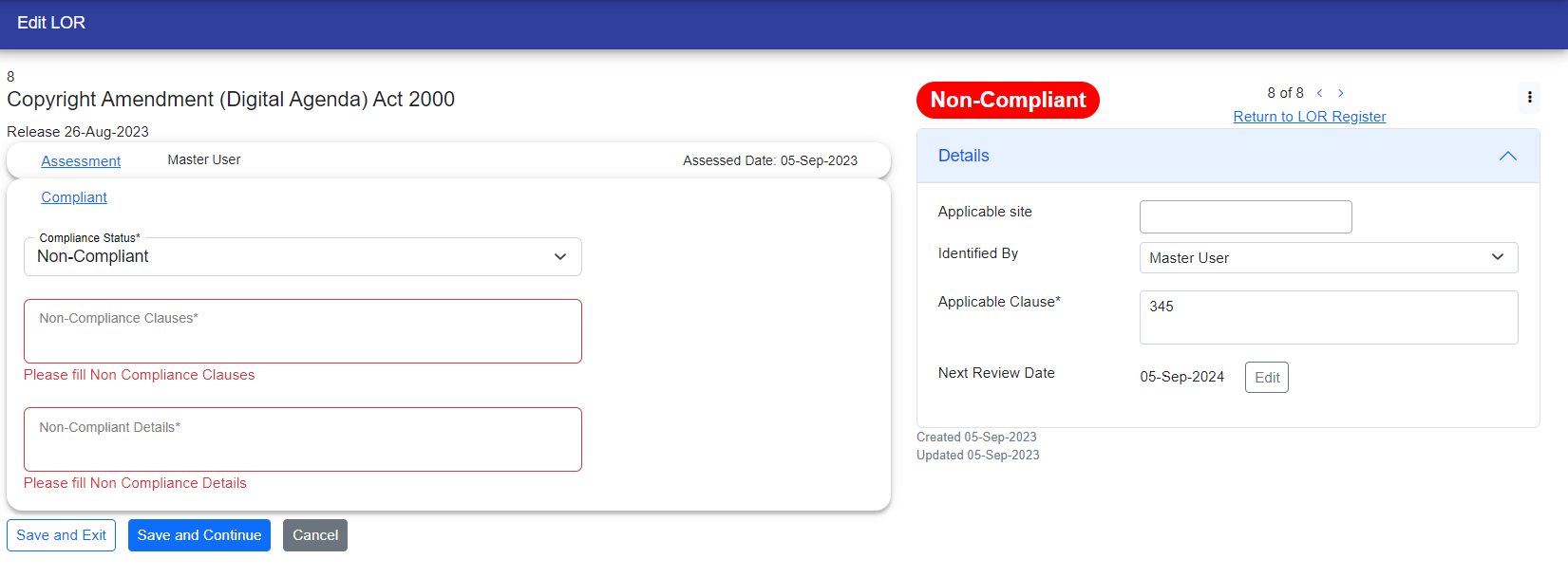Cancel the LOR edit
Viewport: 1568px width, 578px height.
(314, 535)
